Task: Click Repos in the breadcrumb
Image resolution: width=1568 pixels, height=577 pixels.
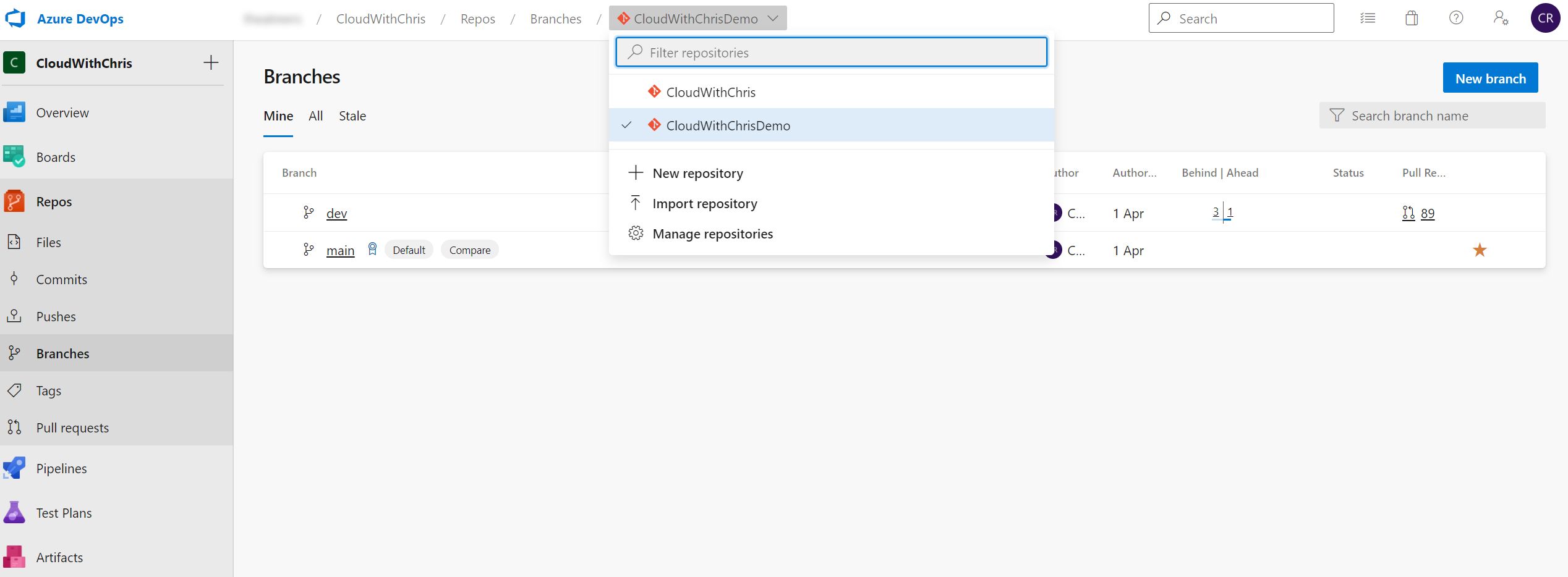Action: click(x=477, y=19)
